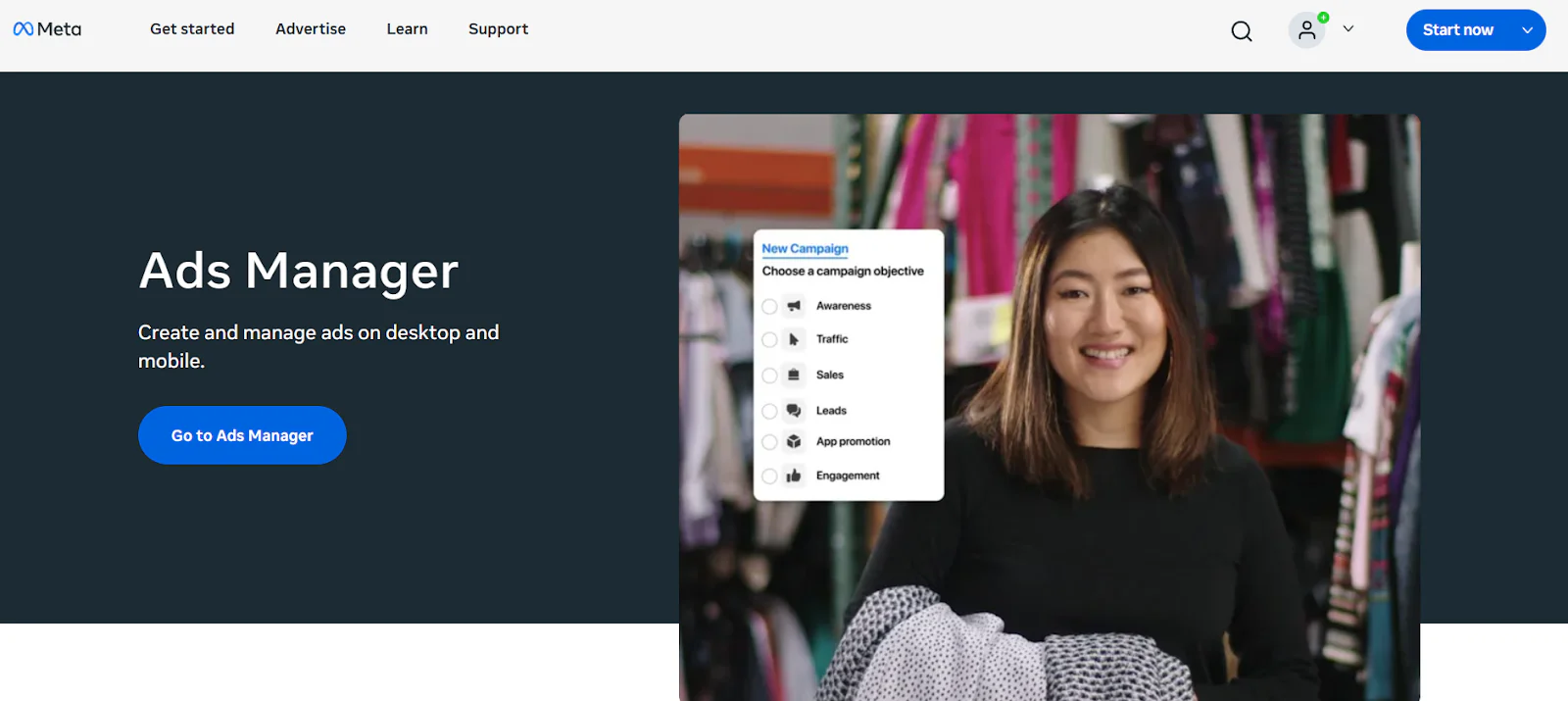Viewport: 1568px width, 701px height.
Task: Click the Traffic cursor icon
Action: 794,339
